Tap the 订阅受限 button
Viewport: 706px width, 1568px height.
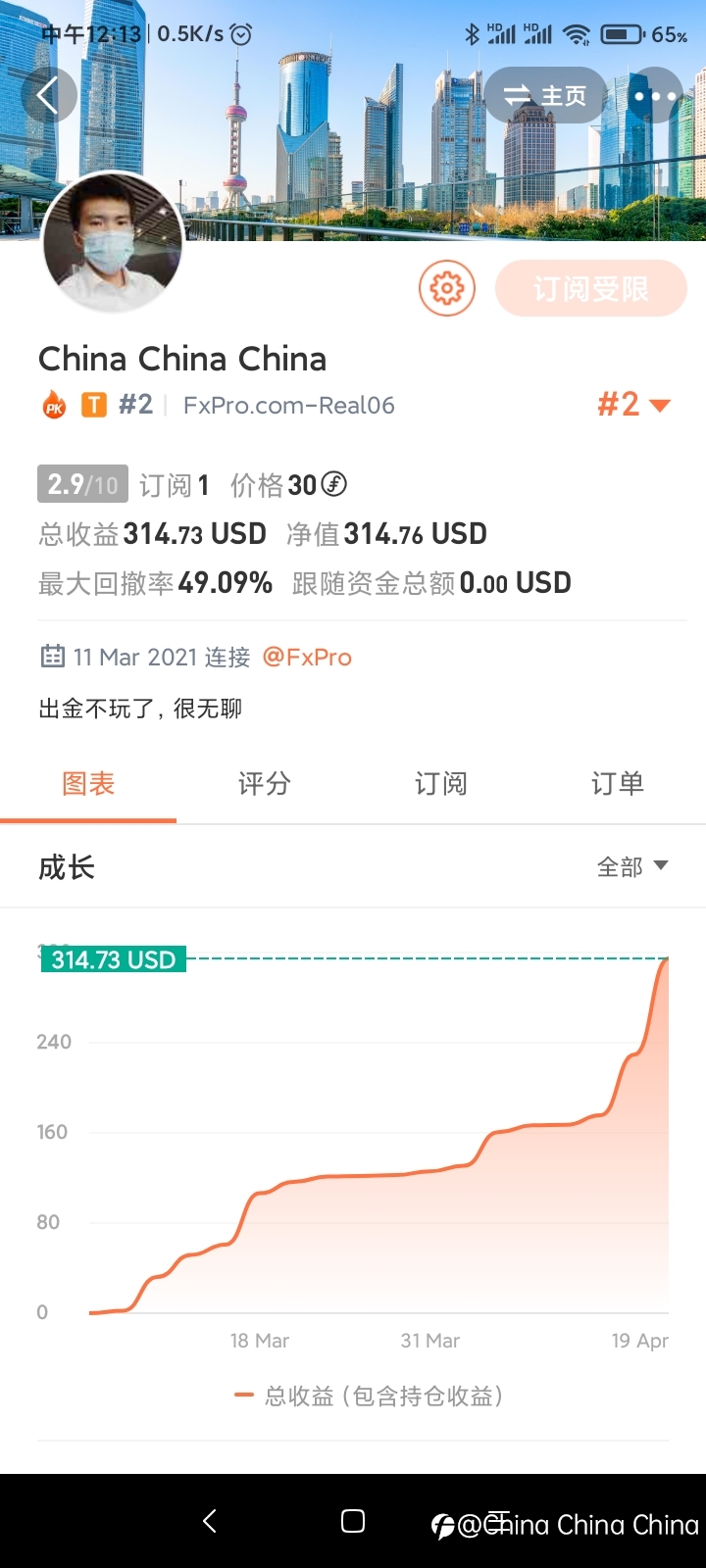pos(591,288)
